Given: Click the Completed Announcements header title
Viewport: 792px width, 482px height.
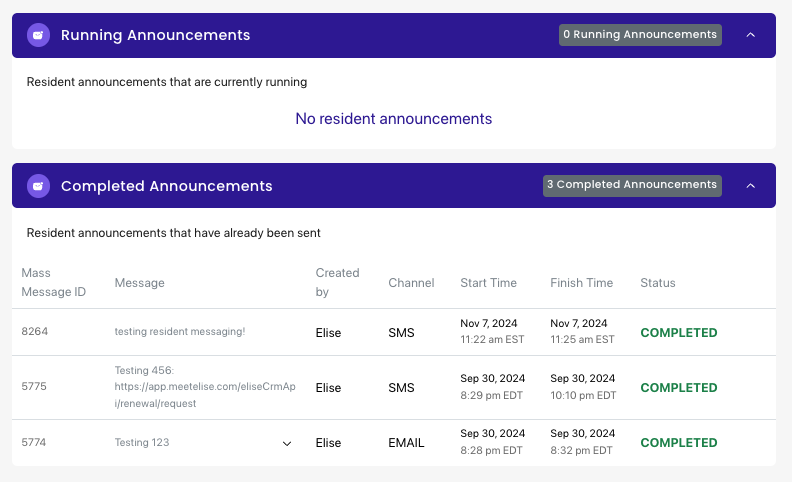Looking at the screenshot, I should pyautogui.click(x=167, y=186).
